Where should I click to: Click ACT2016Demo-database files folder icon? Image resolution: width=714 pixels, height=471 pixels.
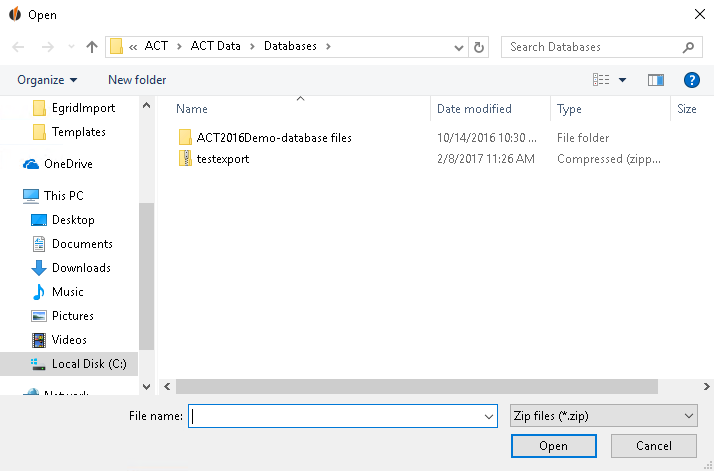pyautogui.click(x=185, y=137)
